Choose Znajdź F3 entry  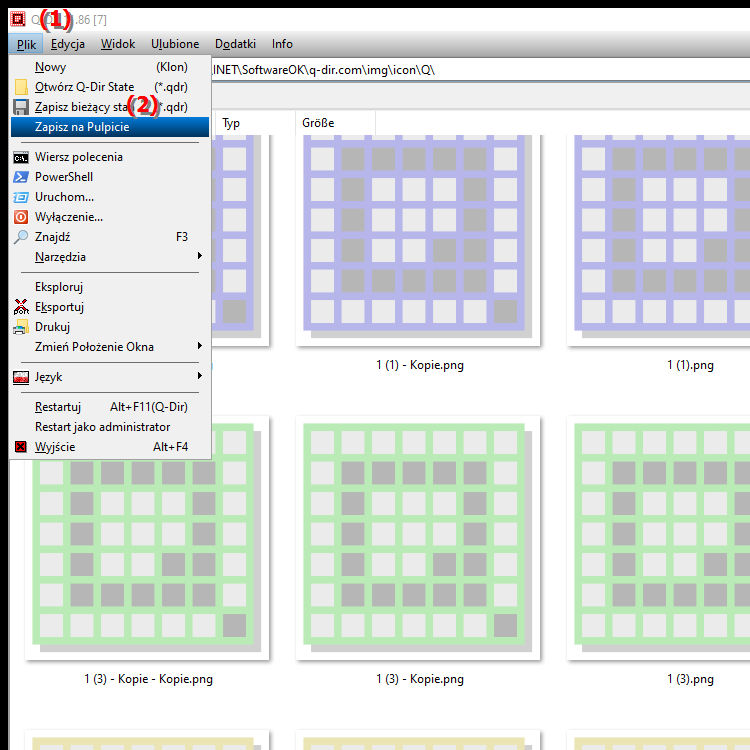(x=110, y=237)
